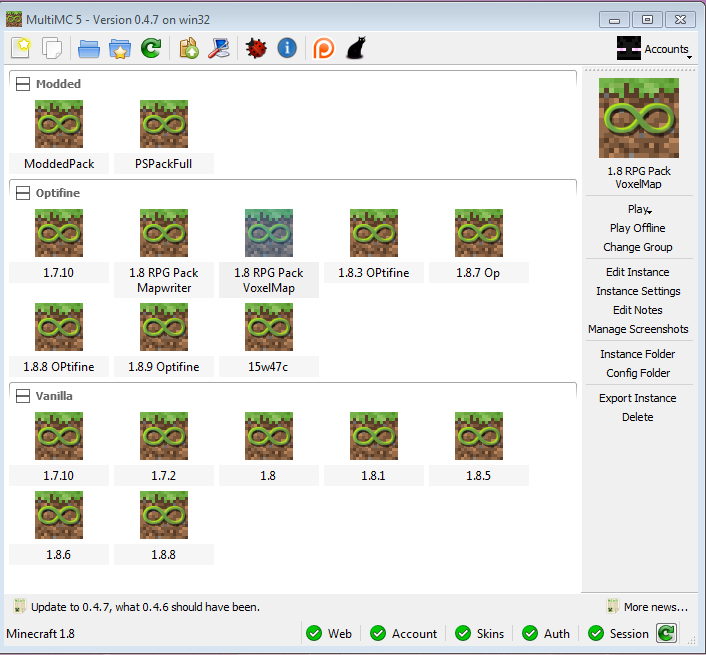Click the Add new instance toolbar icon
The image size is (706, 655).
click(x=22, y=47)
